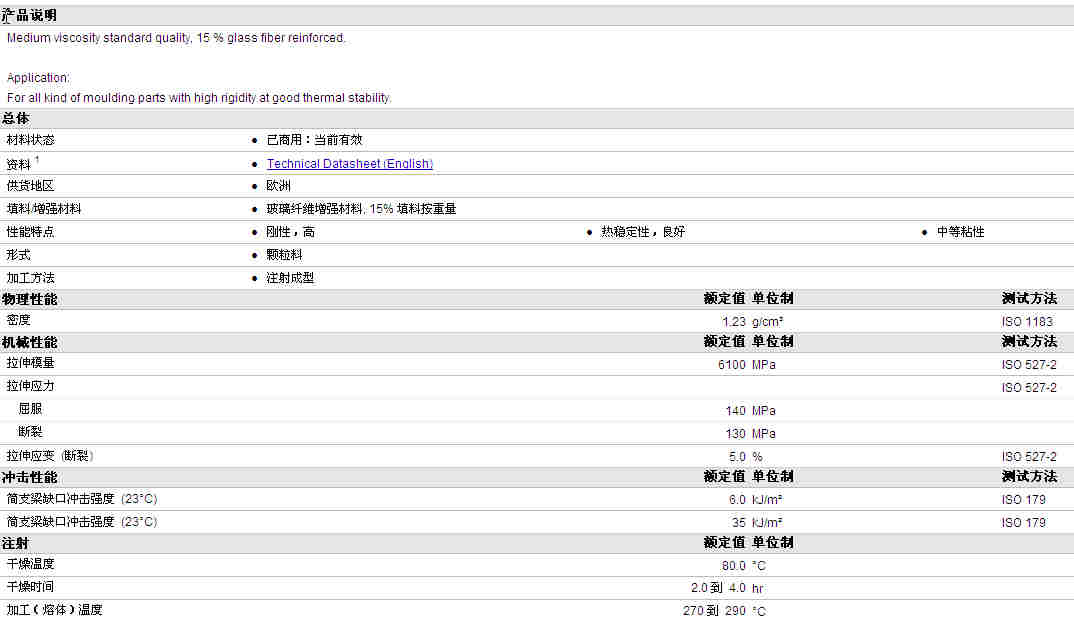Image resolution: width=1074 pixels, height=618 pixels.
Task: Click 单位制 header in 注射 section
Action: [773, 543]
